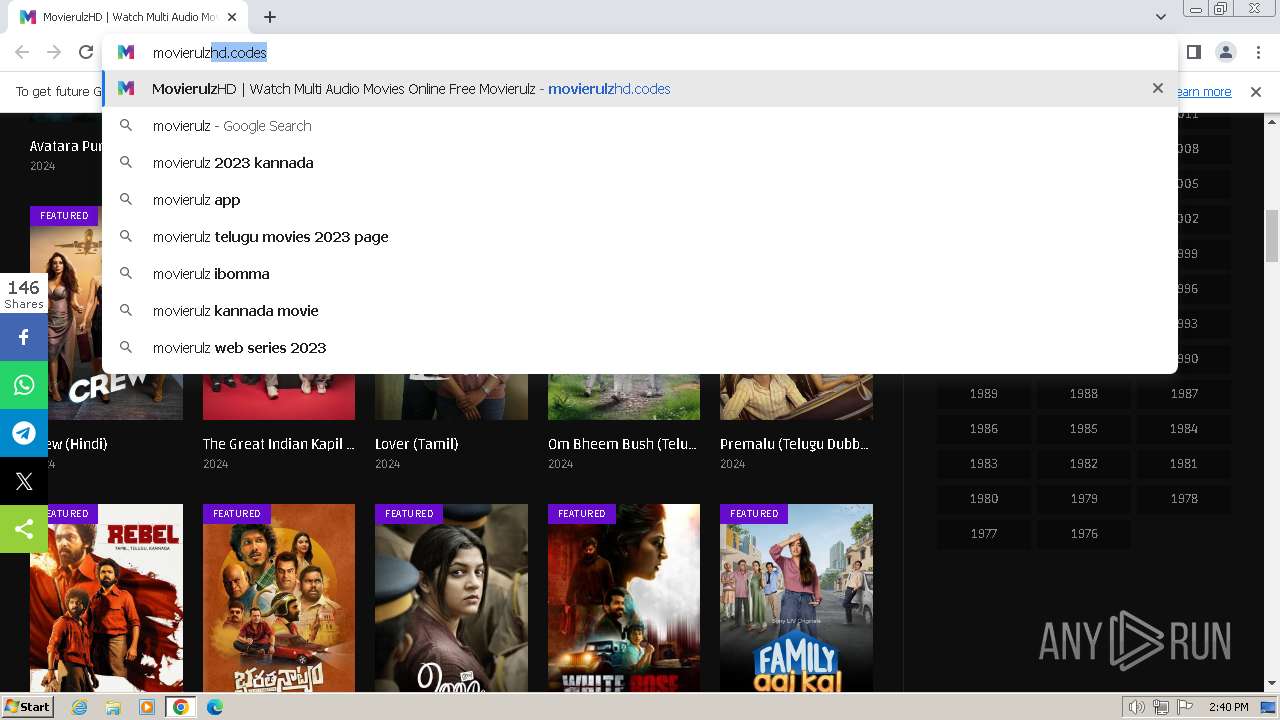The image size is (1280, 720).
Task: Click the page vertical scrollbar thumb
Action: (x=1272, y=235)
